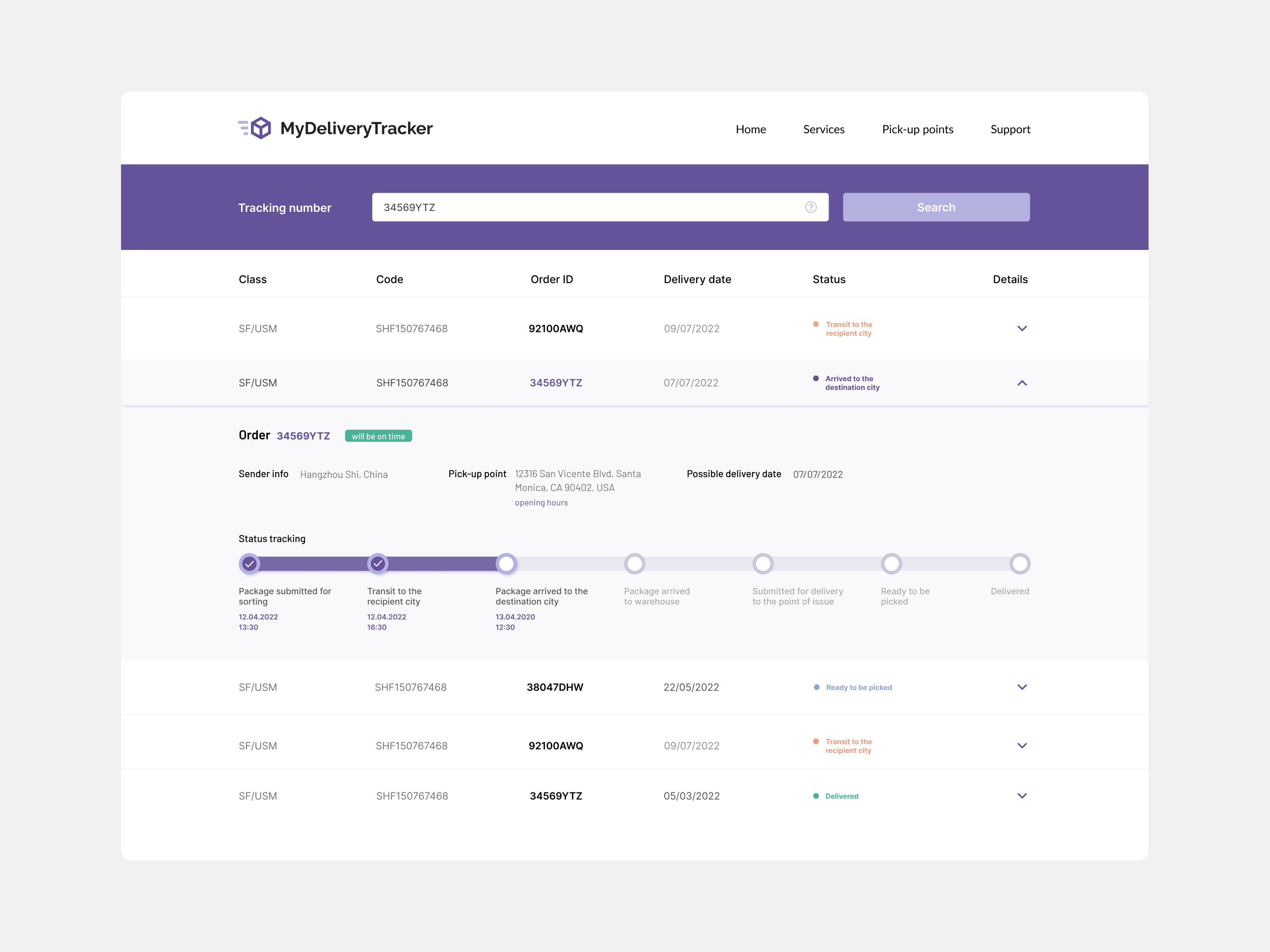Click the tracking number input field
Viewport: 1270px width, 952px height.
586,207
